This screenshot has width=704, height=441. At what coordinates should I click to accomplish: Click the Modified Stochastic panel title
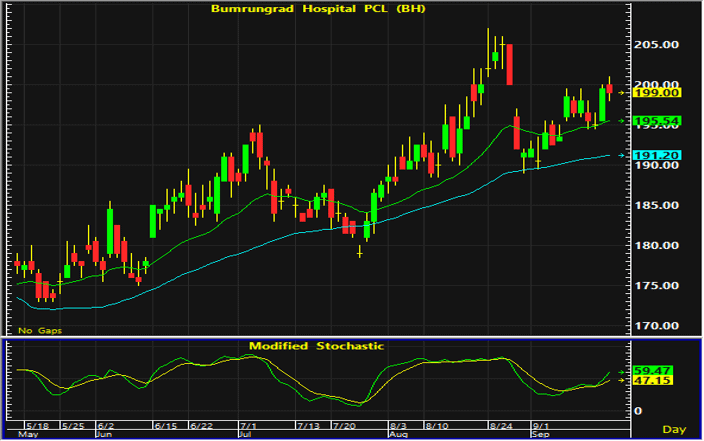pyautogui.click(x=317, y=346)
